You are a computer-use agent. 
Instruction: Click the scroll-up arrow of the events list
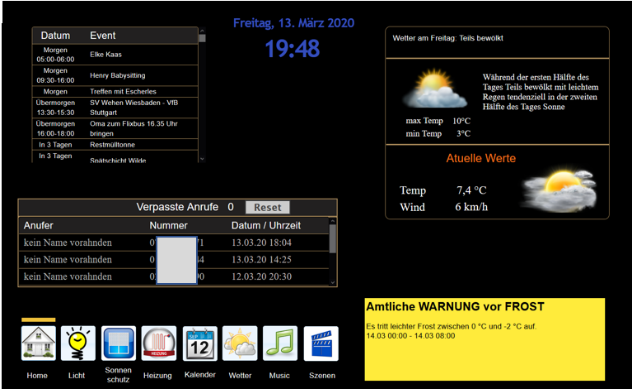pos(202,31)
